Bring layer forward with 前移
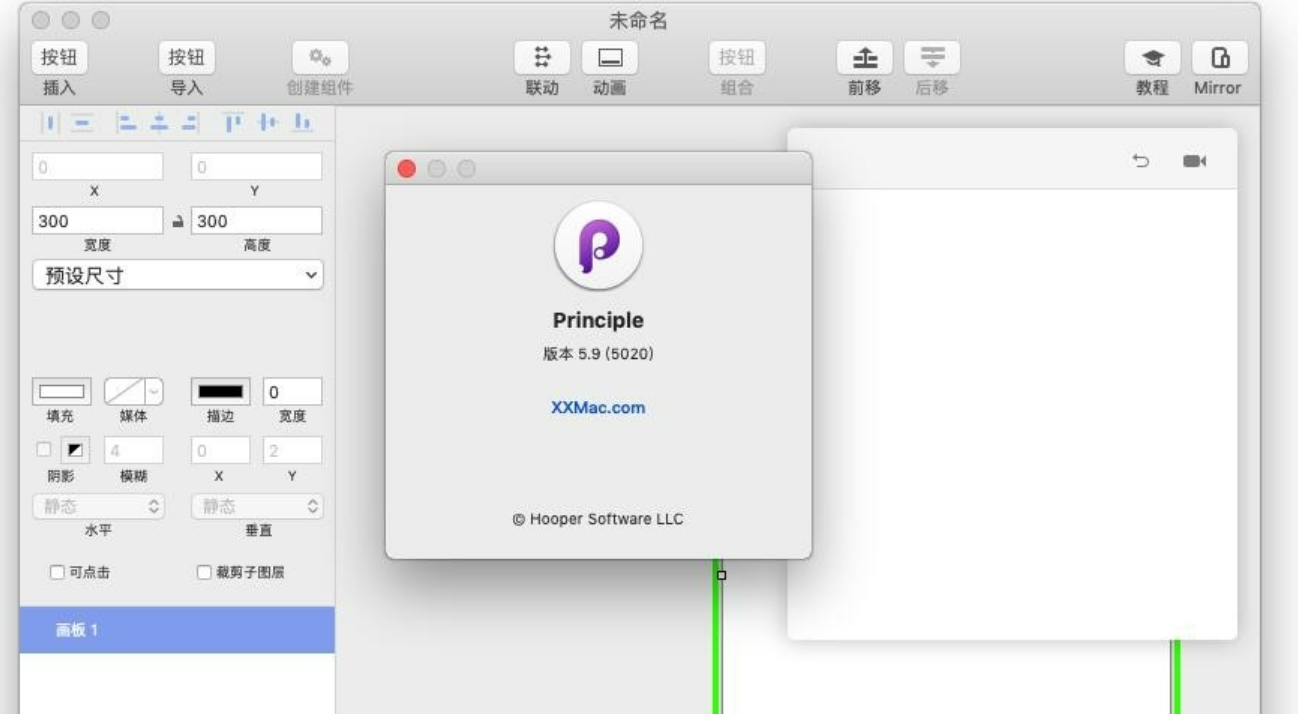 pyautogui.click(x=864, y=58)
